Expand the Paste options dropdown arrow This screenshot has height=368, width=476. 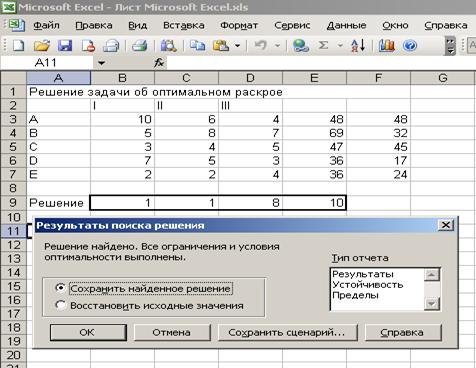pos(237,45)
